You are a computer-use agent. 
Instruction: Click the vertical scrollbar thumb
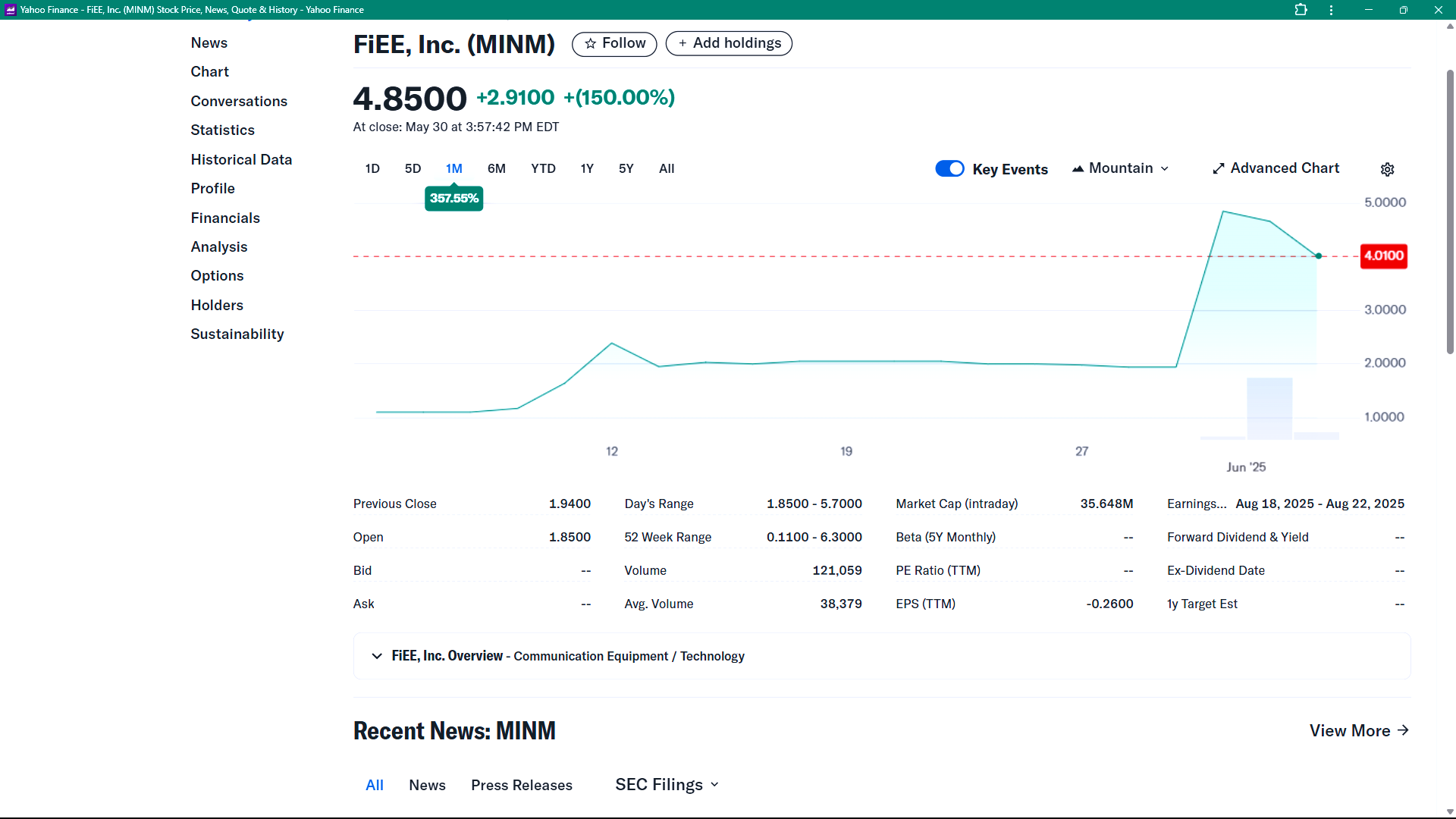(x=1450, y=212)
